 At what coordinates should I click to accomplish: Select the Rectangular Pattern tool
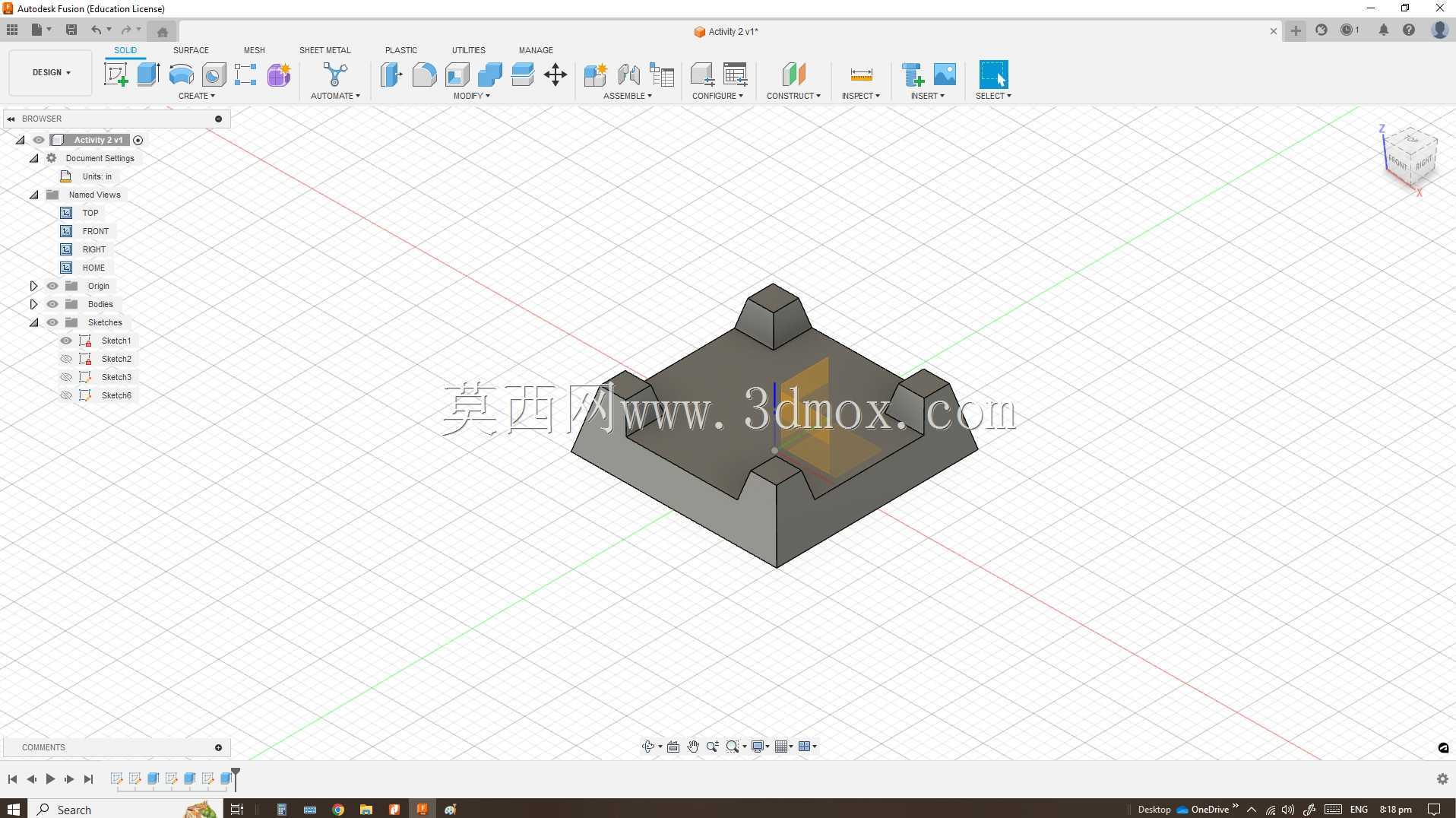(245, 75)
